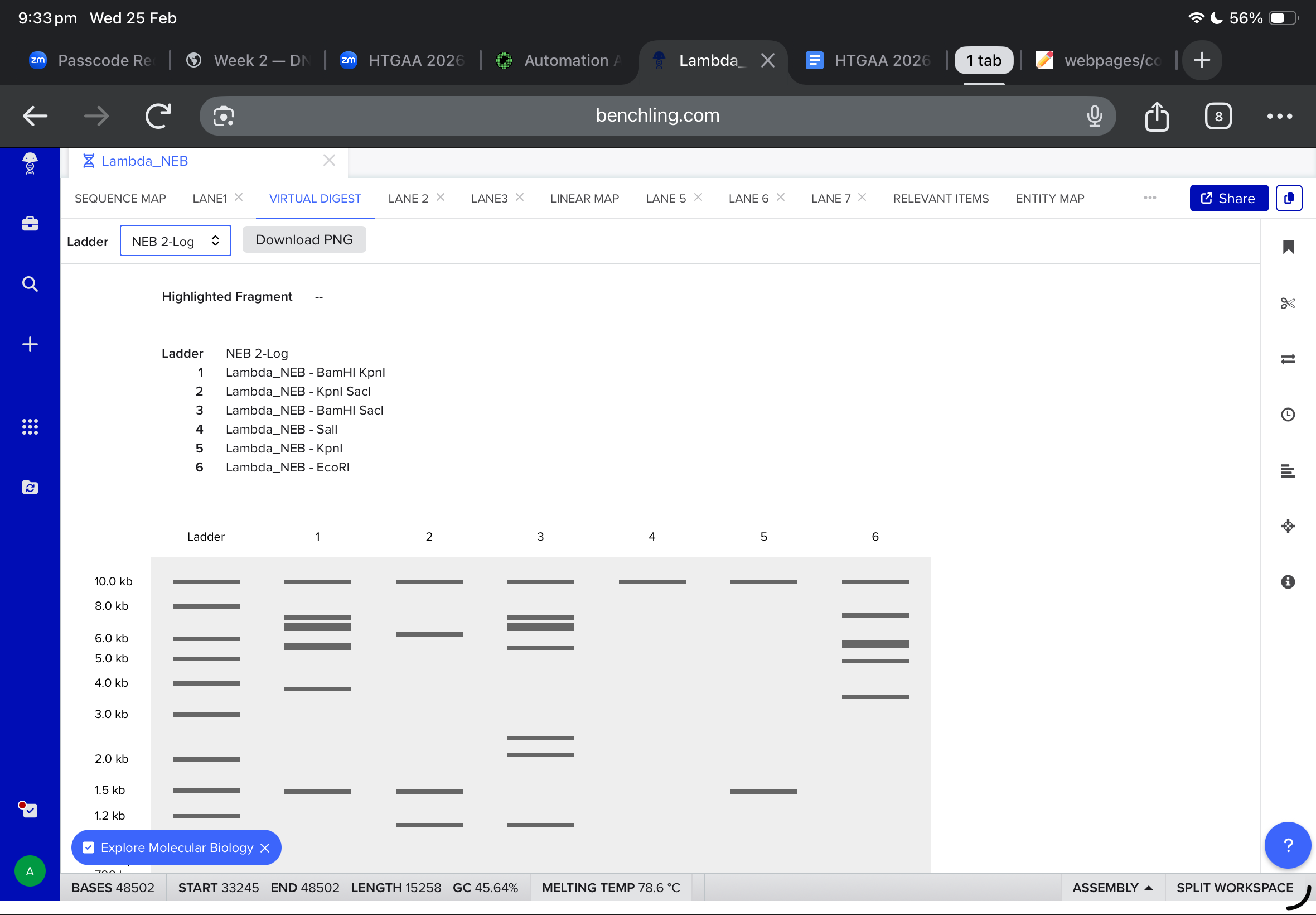
Task: Open the sidebar search magnifier
Action: click(x=30, y=284)
